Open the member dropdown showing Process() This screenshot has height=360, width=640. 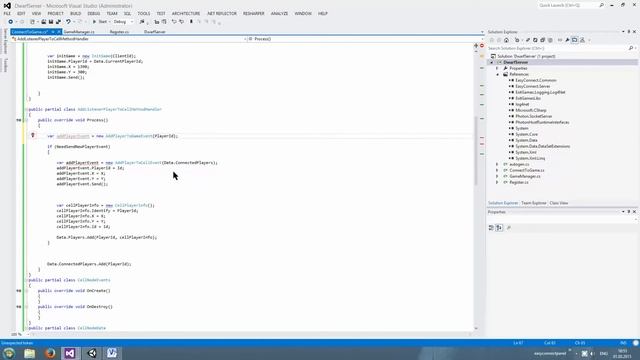click(364, 39)
